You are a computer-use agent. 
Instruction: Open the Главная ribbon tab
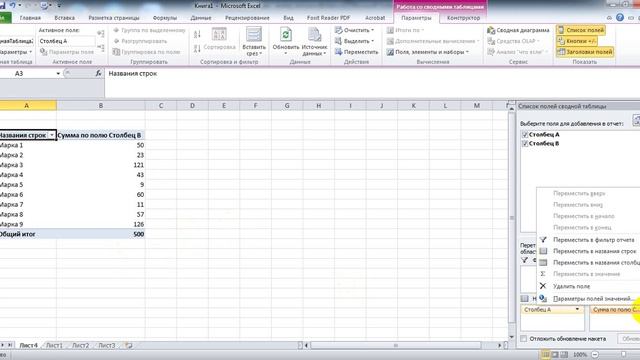(x=30, y=18)
